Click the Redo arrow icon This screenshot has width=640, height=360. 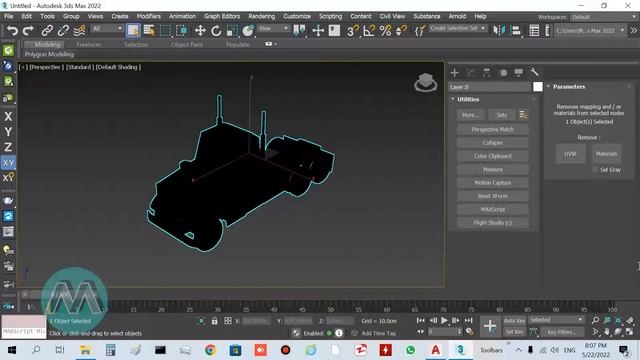click(28, 31)
